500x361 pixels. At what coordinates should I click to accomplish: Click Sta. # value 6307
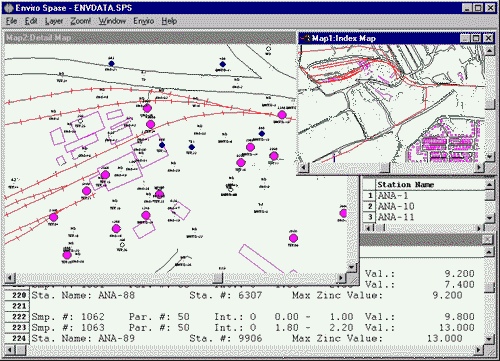pyautogui.click(x=250, y=295)
